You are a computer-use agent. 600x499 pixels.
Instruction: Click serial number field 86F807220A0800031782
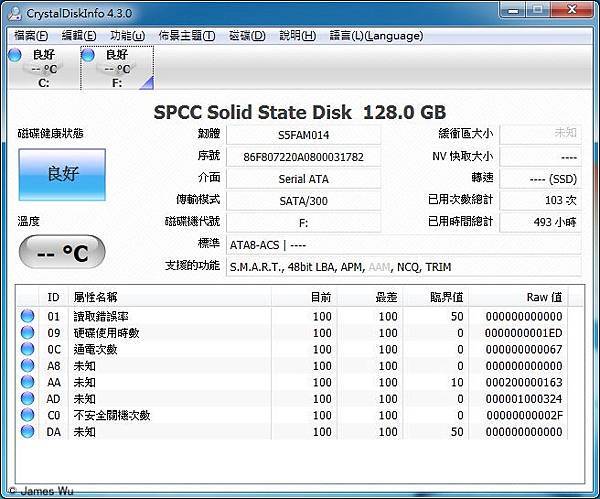coord(303,157)
